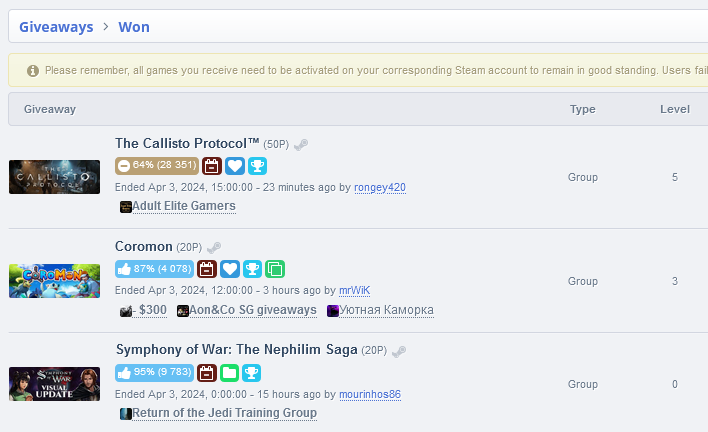Open the calendar icon in The Callisto Protocol row
708x432 pixels.
pos(212,166)
